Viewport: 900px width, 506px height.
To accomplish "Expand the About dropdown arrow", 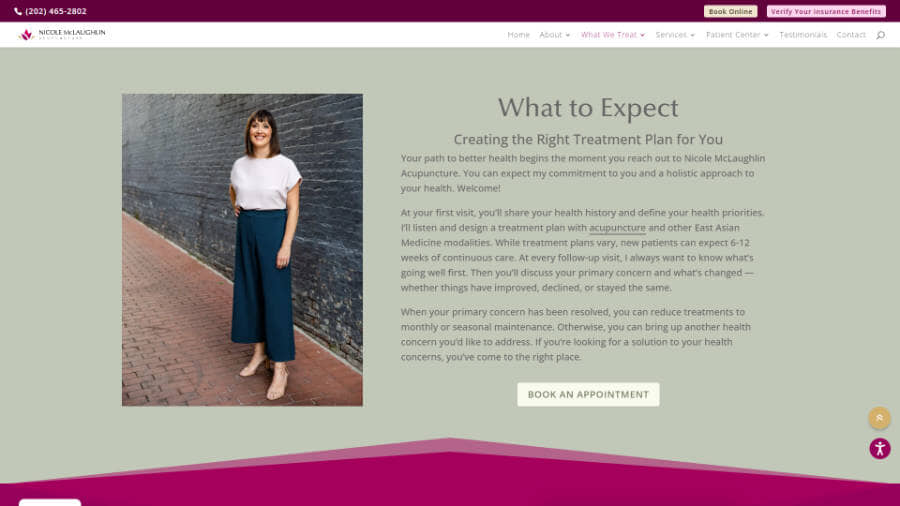I will point(568,35).
